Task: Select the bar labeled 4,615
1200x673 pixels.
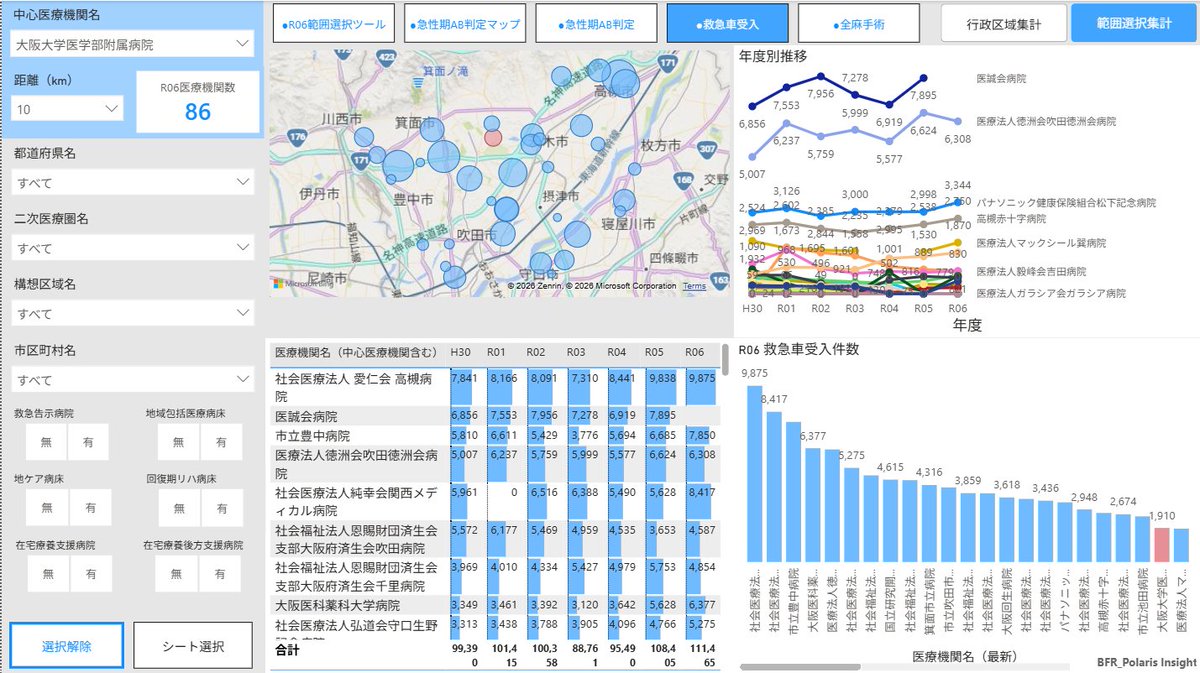Action: pos(890,520)
